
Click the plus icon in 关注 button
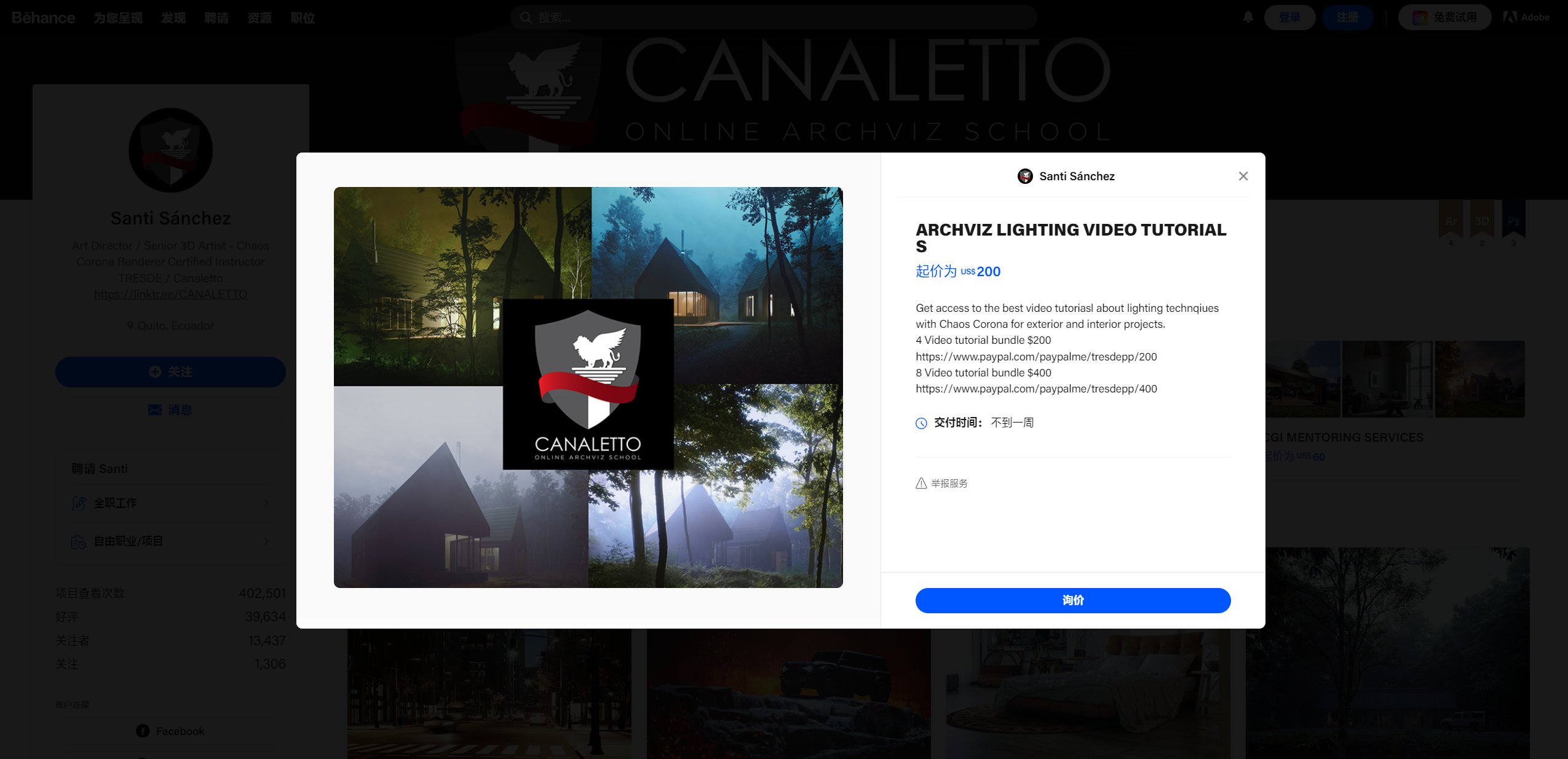(155, 372)
